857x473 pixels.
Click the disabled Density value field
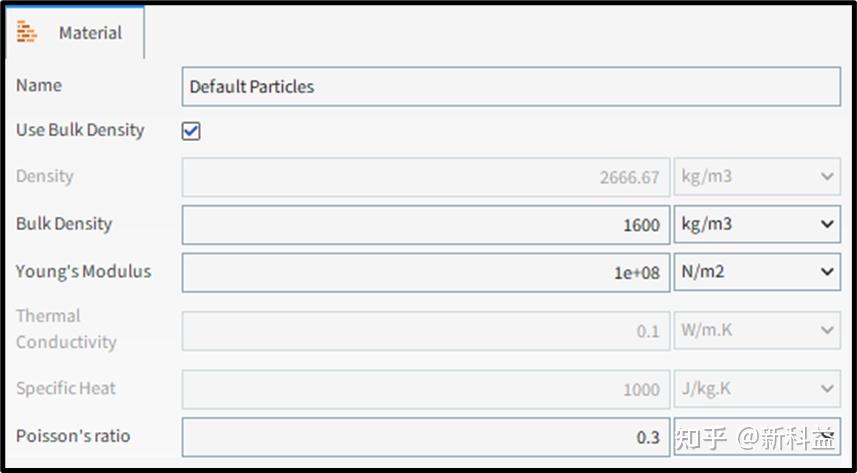425,177
